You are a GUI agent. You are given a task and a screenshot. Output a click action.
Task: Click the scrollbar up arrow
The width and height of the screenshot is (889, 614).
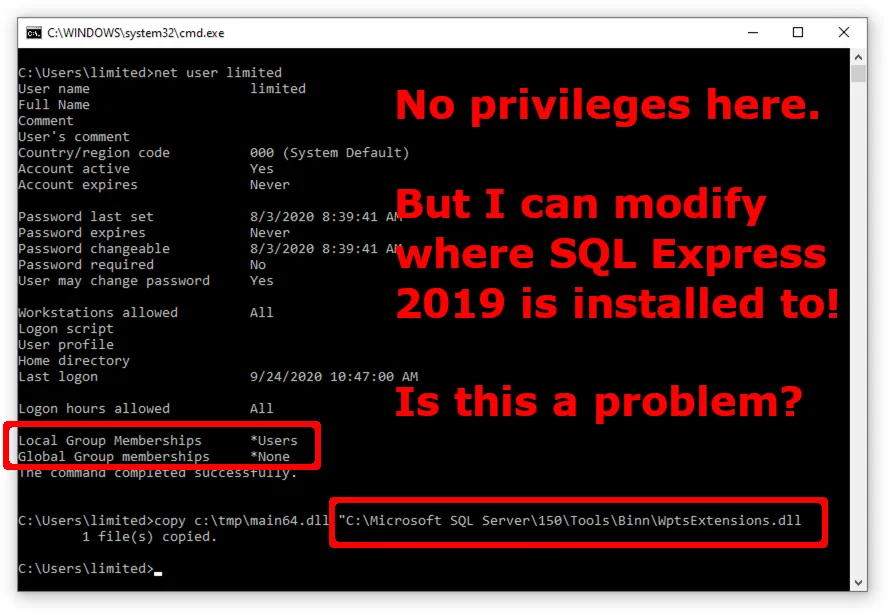tap(858, 57)
